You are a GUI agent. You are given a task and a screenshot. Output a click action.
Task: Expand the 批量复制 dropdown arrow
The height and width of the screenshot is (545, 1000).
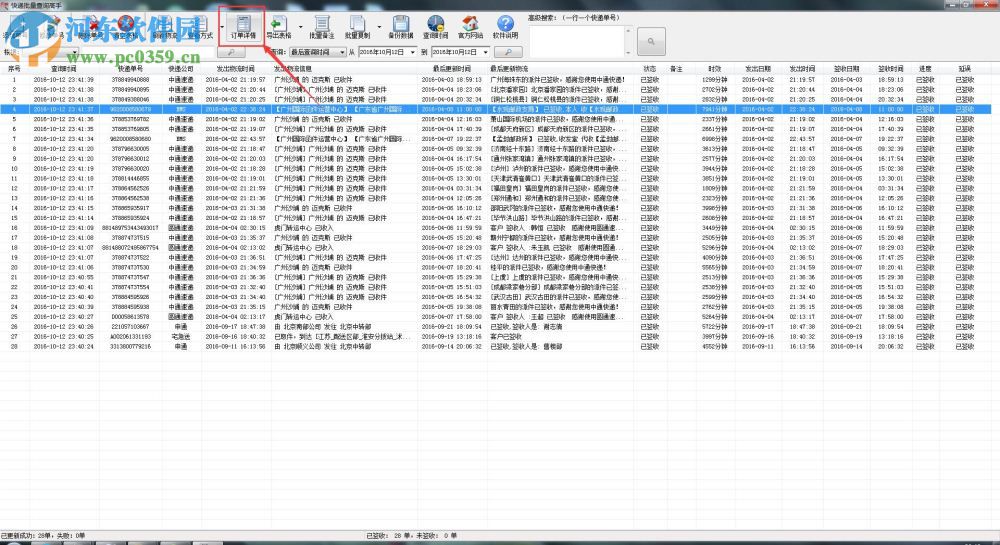(x=379, y=27)
